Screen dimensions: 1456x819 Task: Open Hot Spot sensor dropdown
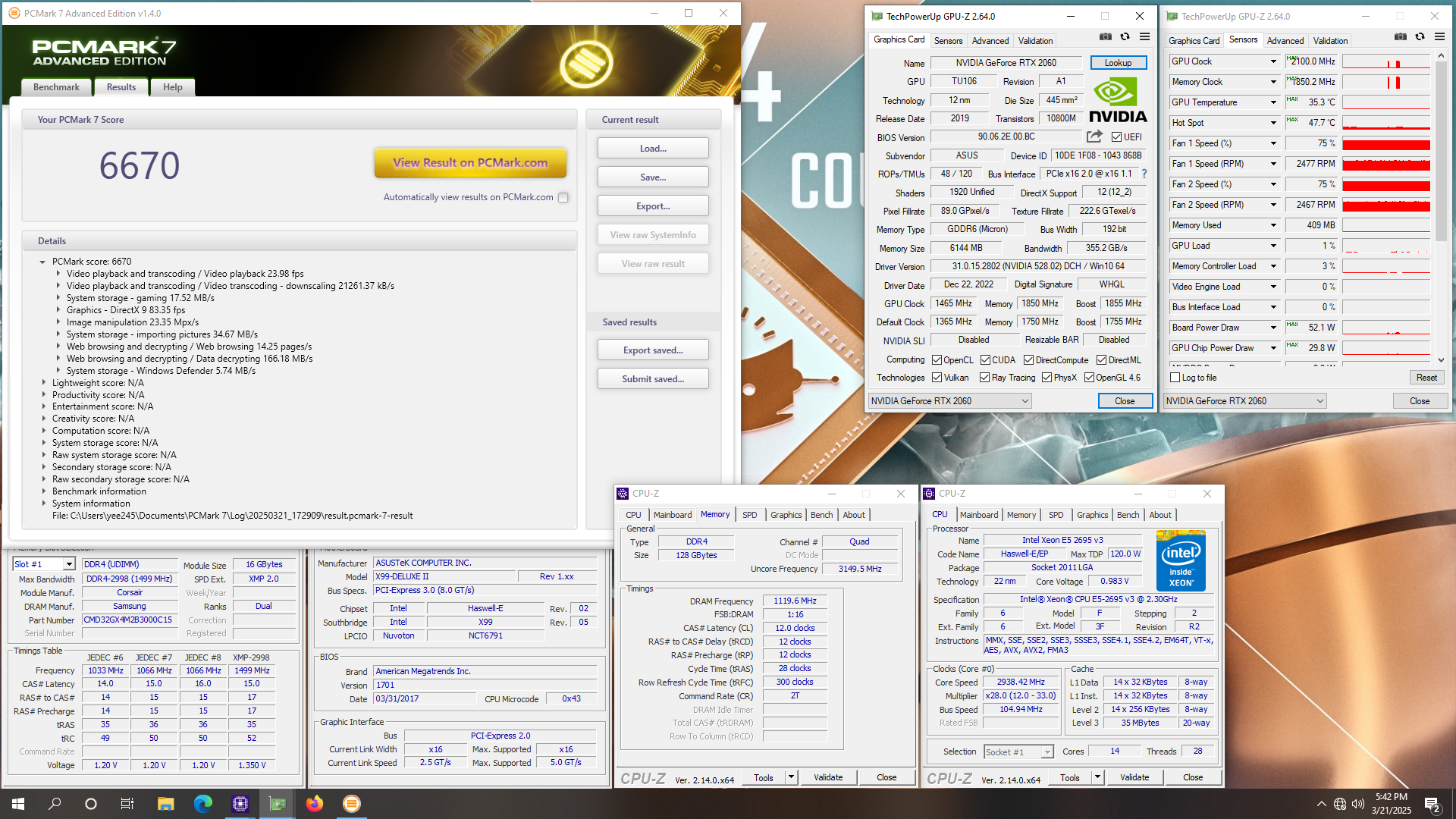tap(1273, 123)
